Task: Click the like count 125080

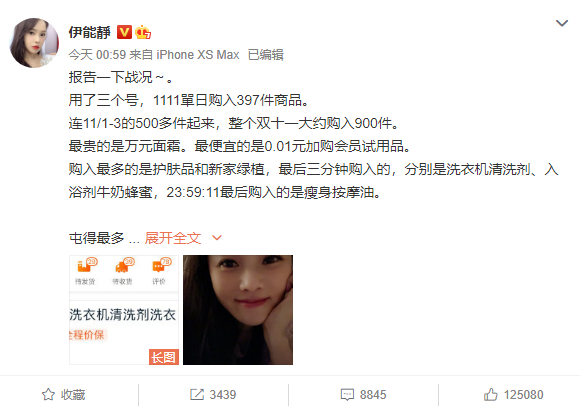Action: point(523,395)
